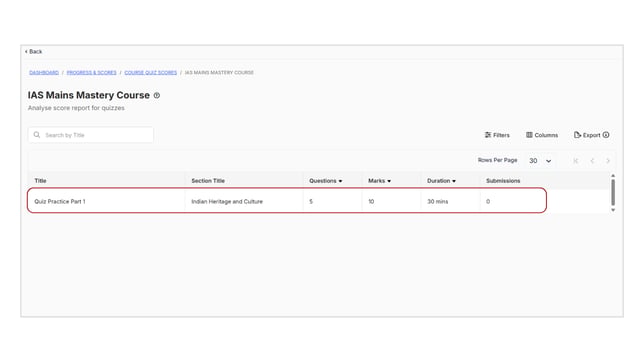Click the table's vertical scrollbar thumb

[613, 192]
